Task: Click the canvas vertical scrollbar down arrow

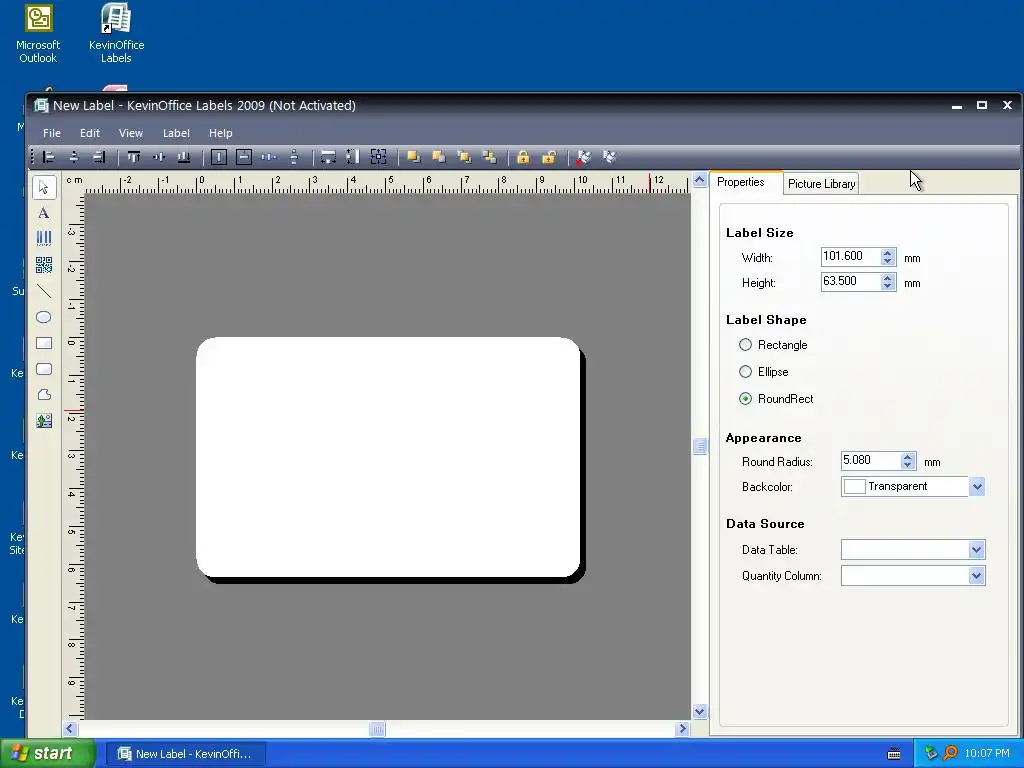Action: tap(699, 712)
